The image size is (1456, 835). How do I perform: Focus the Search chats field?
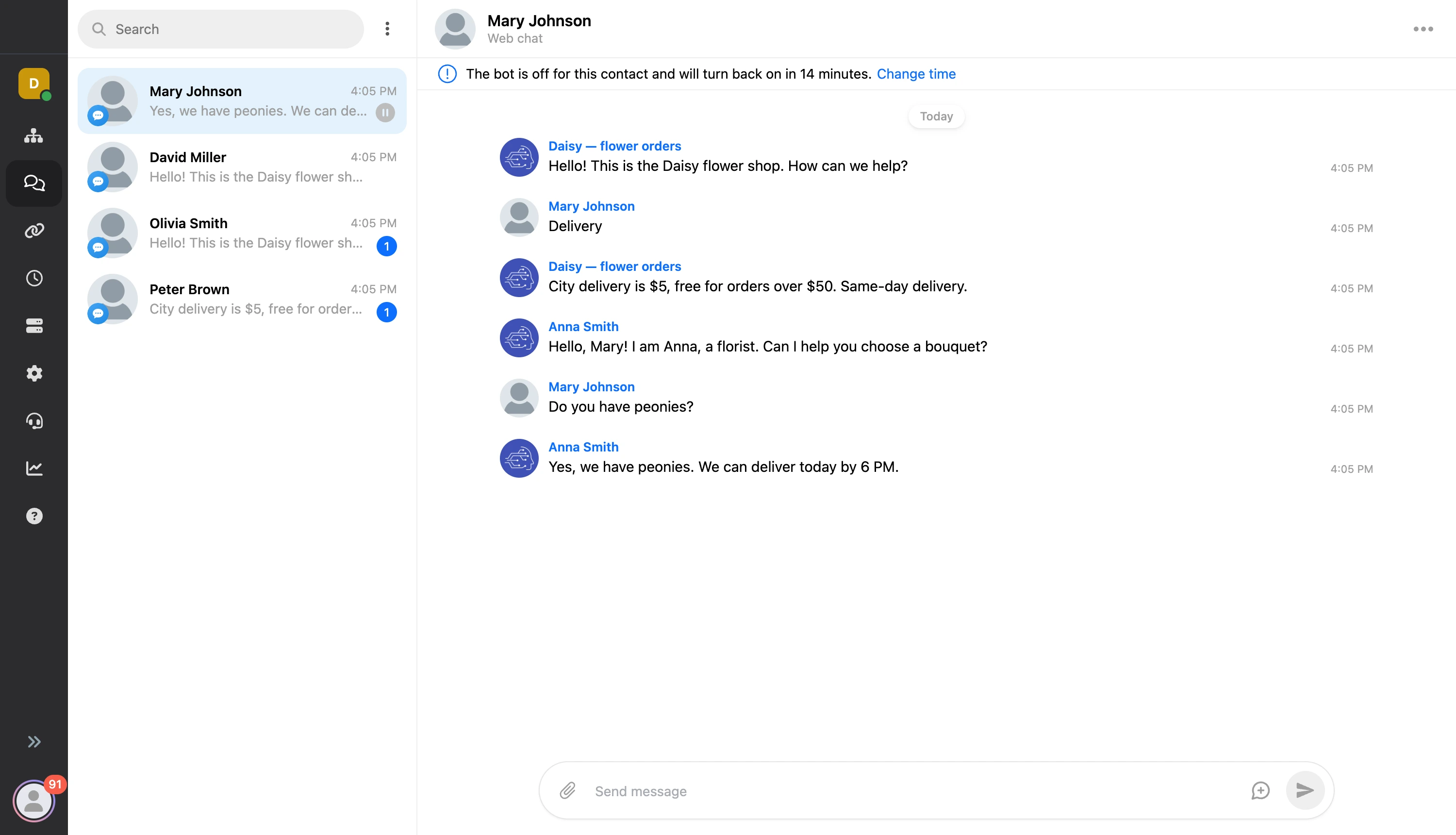point(221,29)
